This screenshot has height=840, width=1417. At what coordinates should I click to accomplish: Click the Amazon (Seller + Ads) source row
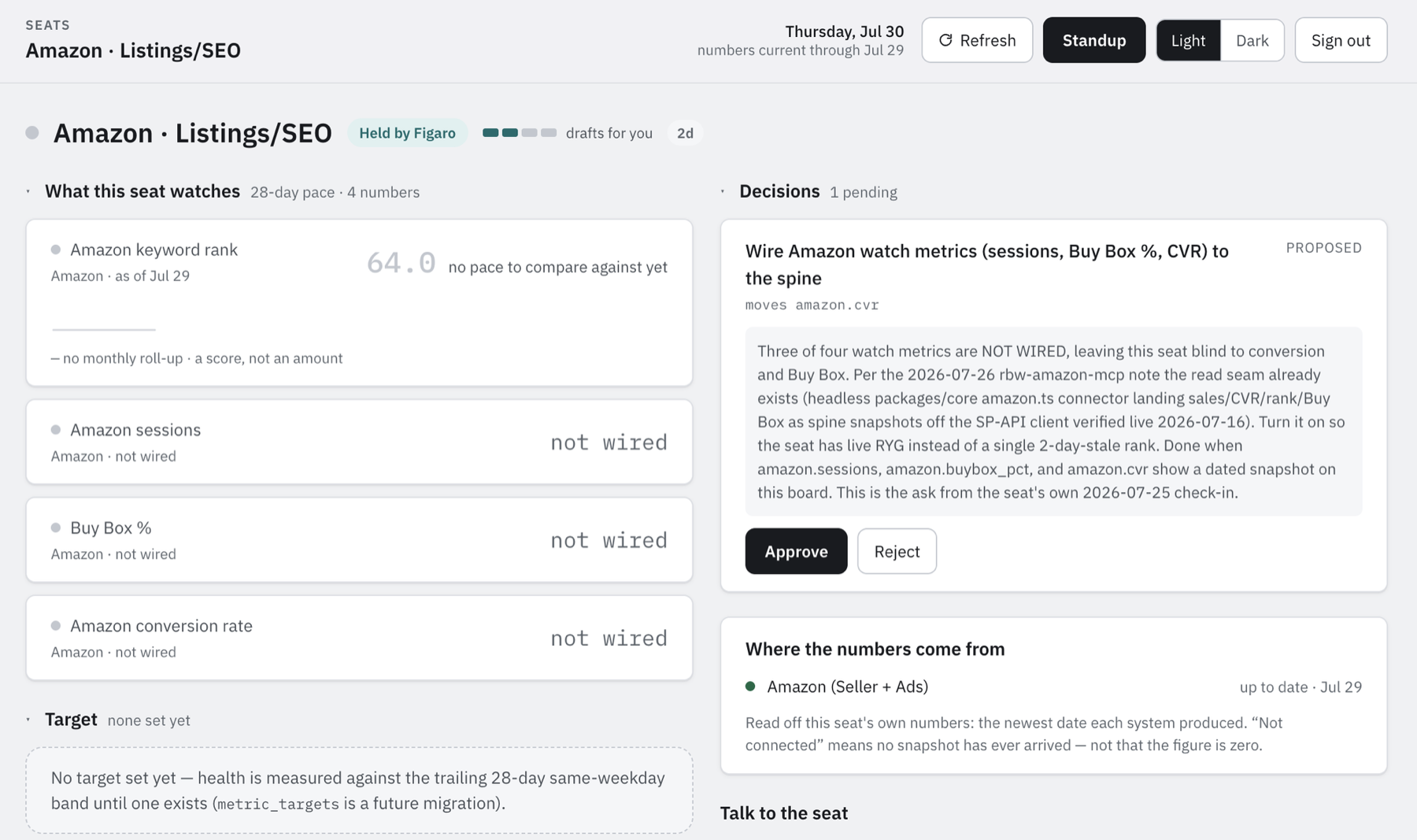coord(1053,686)
